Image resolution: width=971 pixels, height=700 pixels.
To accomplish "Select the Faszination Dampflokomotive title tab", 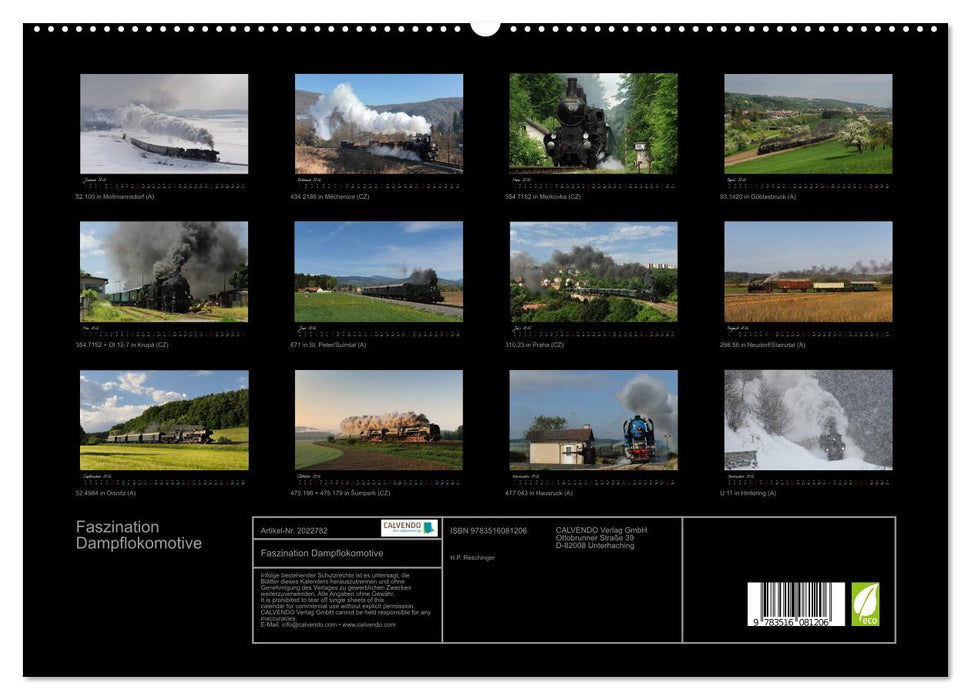I will coord(321,554).
